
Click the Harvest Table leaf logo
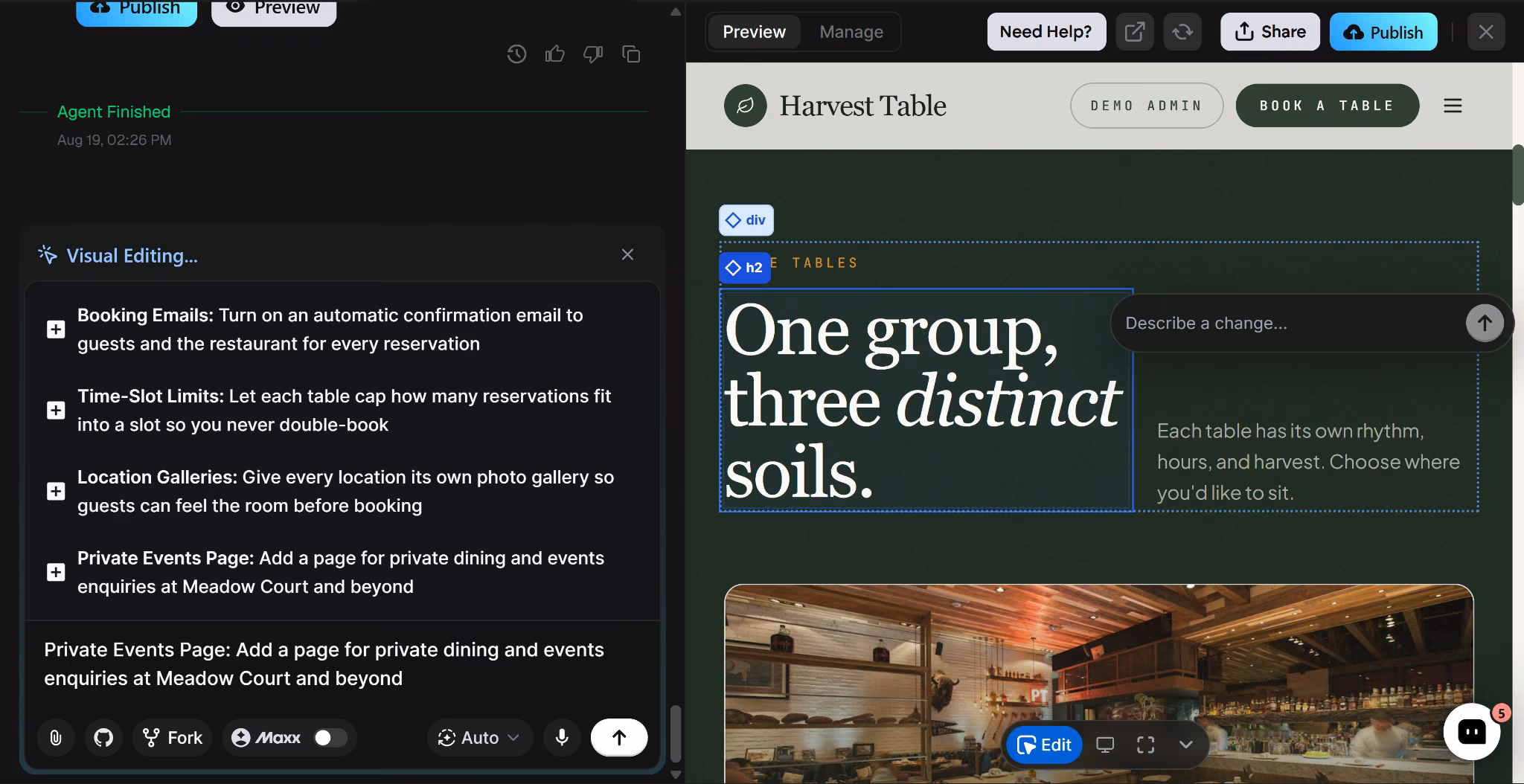click(745, 106)
